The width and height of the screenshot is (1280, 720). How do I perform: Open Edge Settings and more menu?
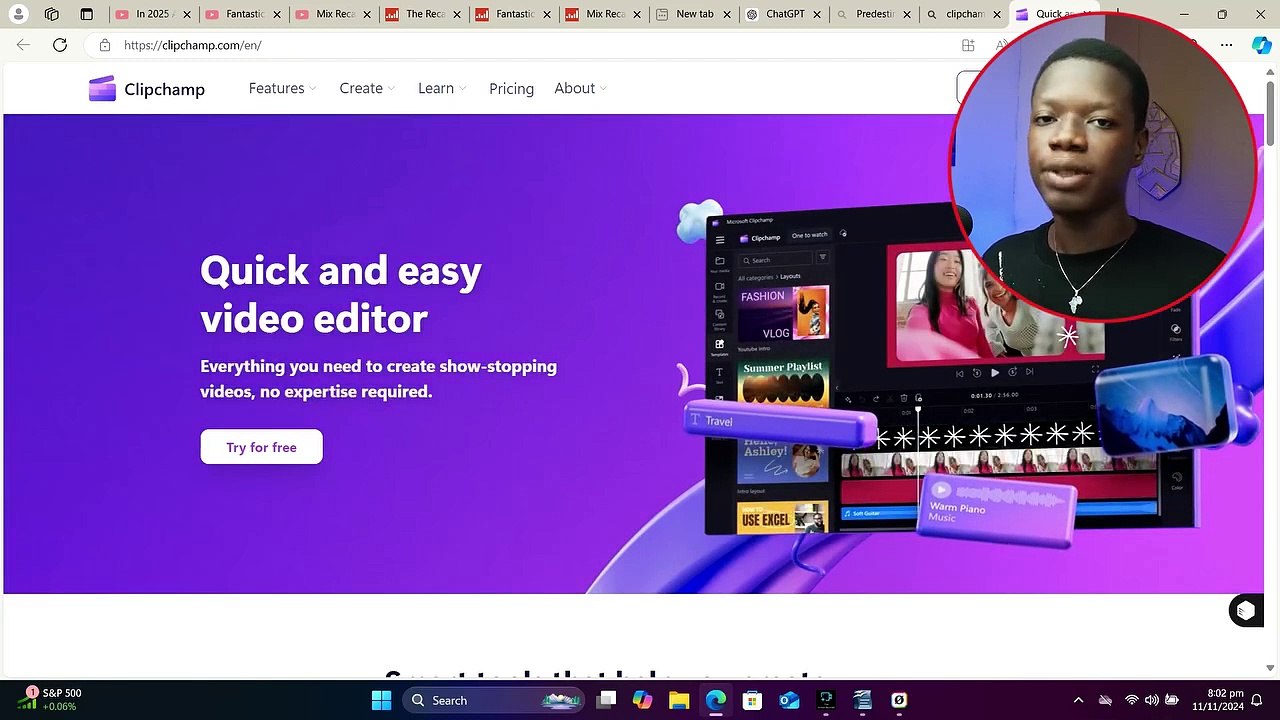(x=1227, y=45)
